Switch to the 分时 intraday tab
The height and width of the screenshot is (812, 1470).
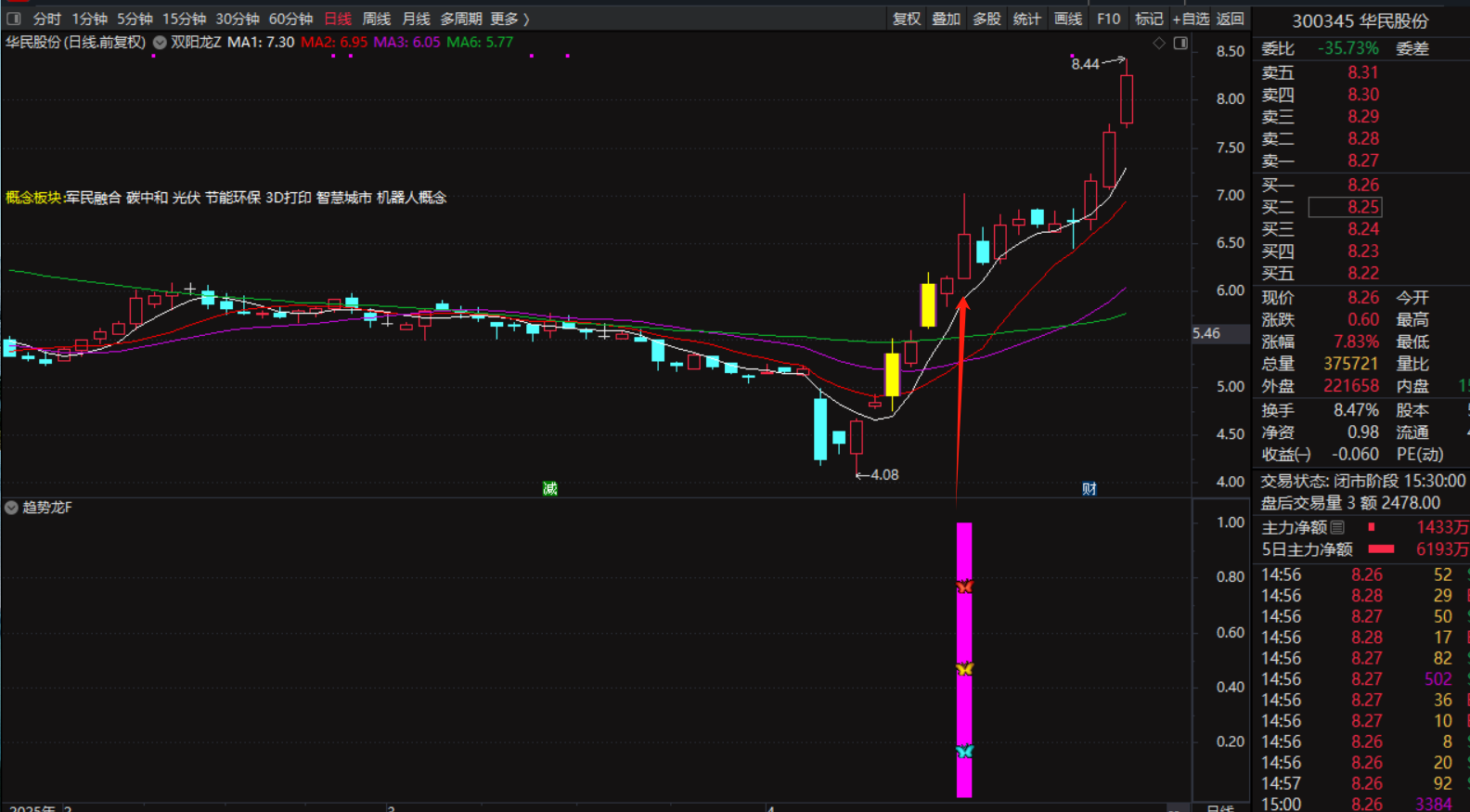point(46,19)
